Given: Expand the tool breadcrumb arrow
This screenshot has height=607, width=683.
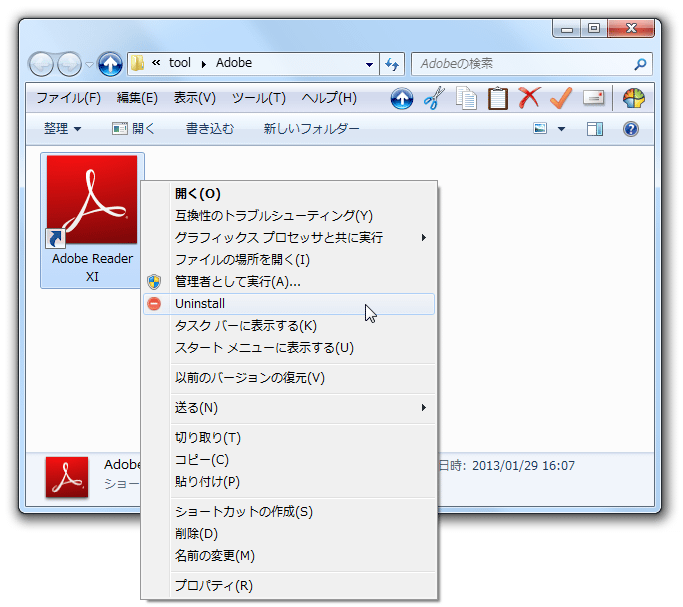Looking at the screenshot, I should [203, 64].
